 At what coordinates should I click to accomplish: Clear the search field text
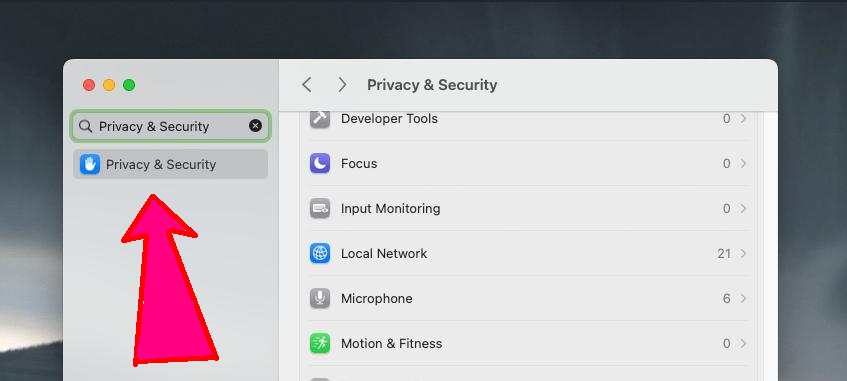pos(255,126)
